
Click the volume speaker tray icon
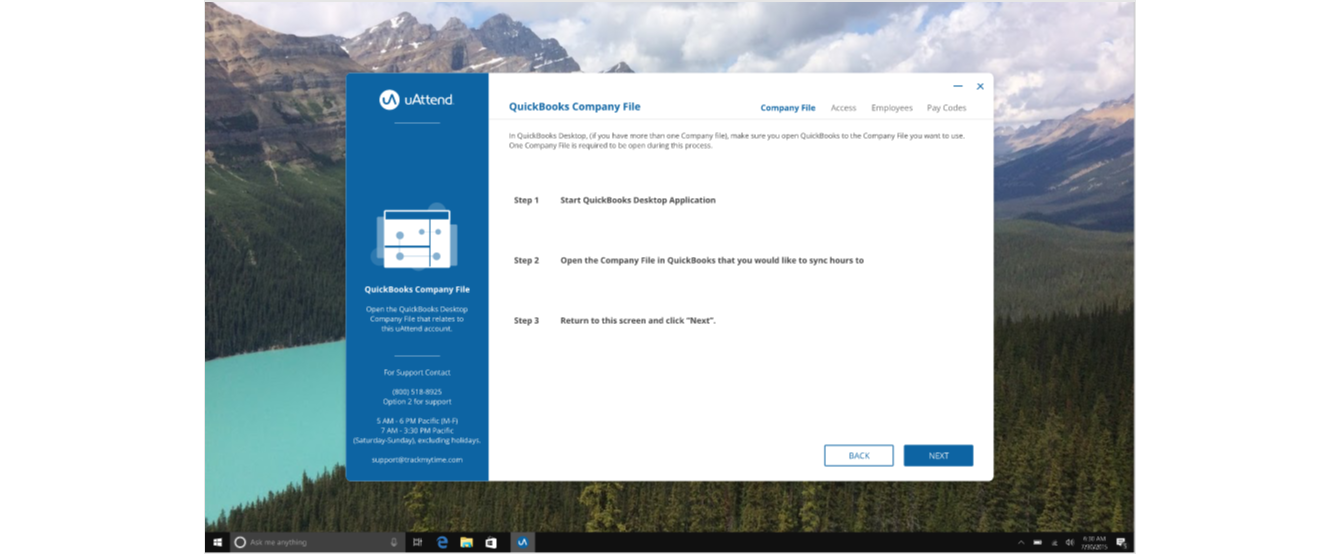coord(1070,542)
